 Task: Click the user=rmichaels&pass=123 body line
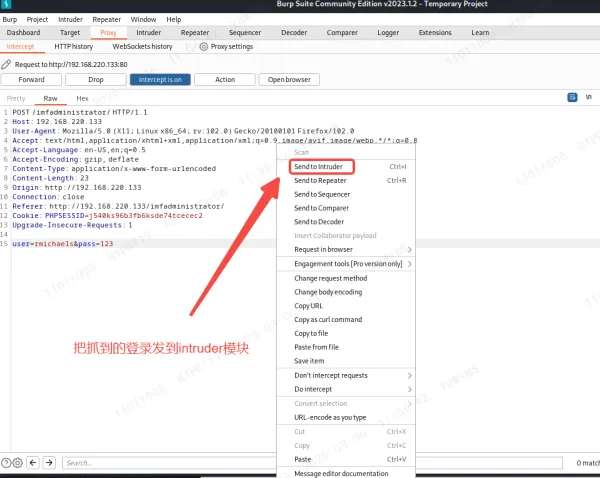point(62,244)
